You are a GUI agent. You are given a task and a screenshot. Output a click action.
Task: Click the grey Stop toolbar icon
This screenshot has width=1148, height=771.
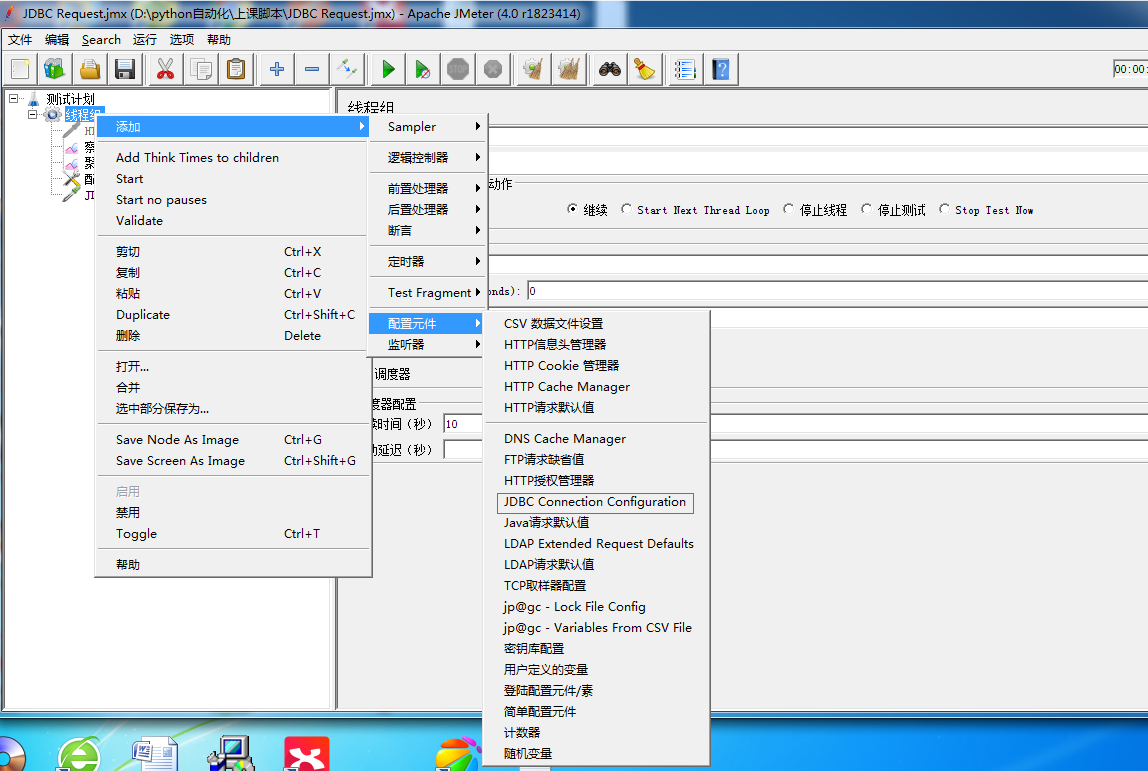click(x=458, y=70)
